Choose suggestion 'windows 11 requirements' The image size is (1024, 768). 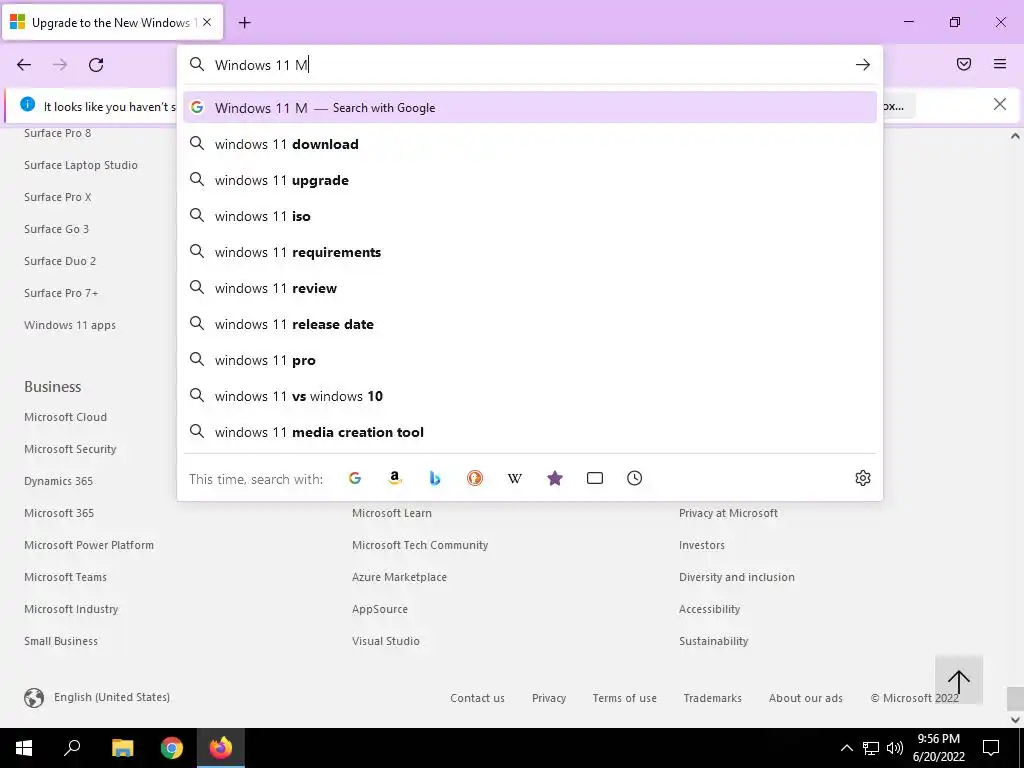point(530,252)
